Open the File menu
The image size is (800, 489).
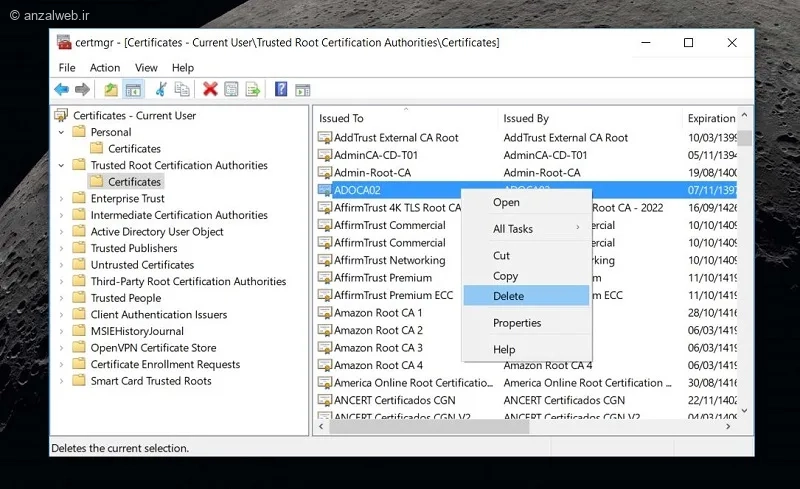point(67,67)
